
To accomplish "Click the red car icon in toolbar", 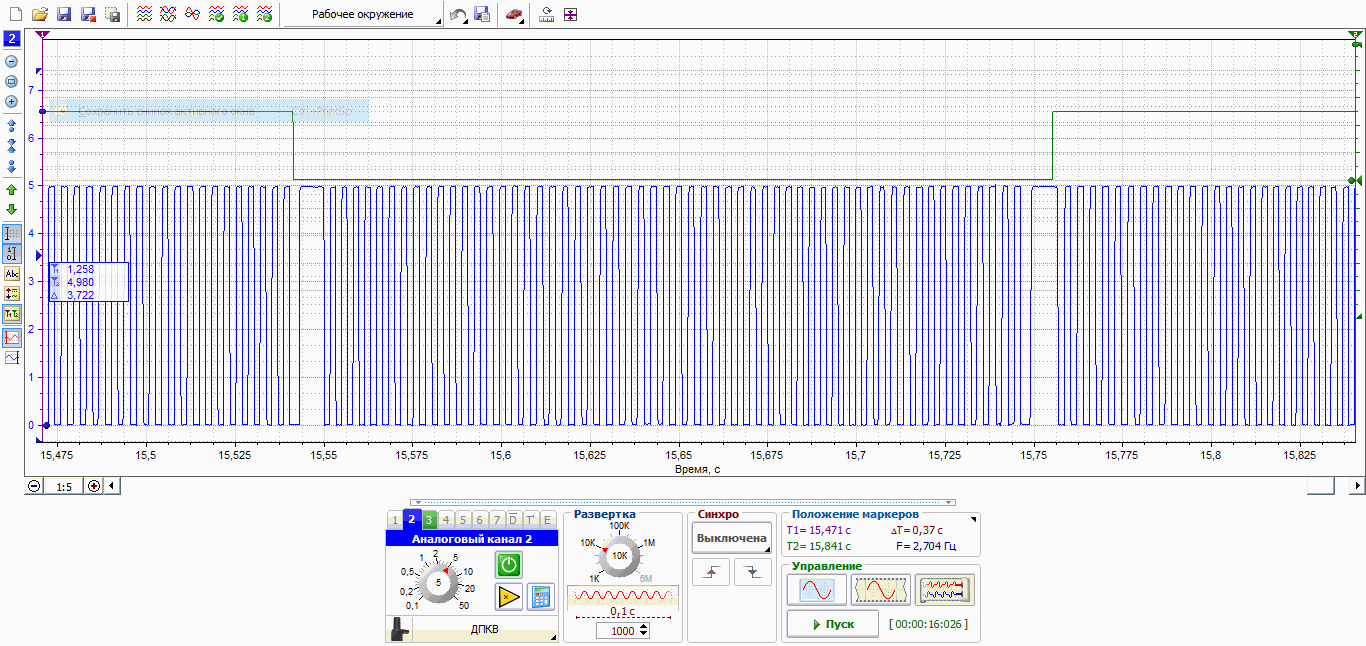I will tap(513, 15).
